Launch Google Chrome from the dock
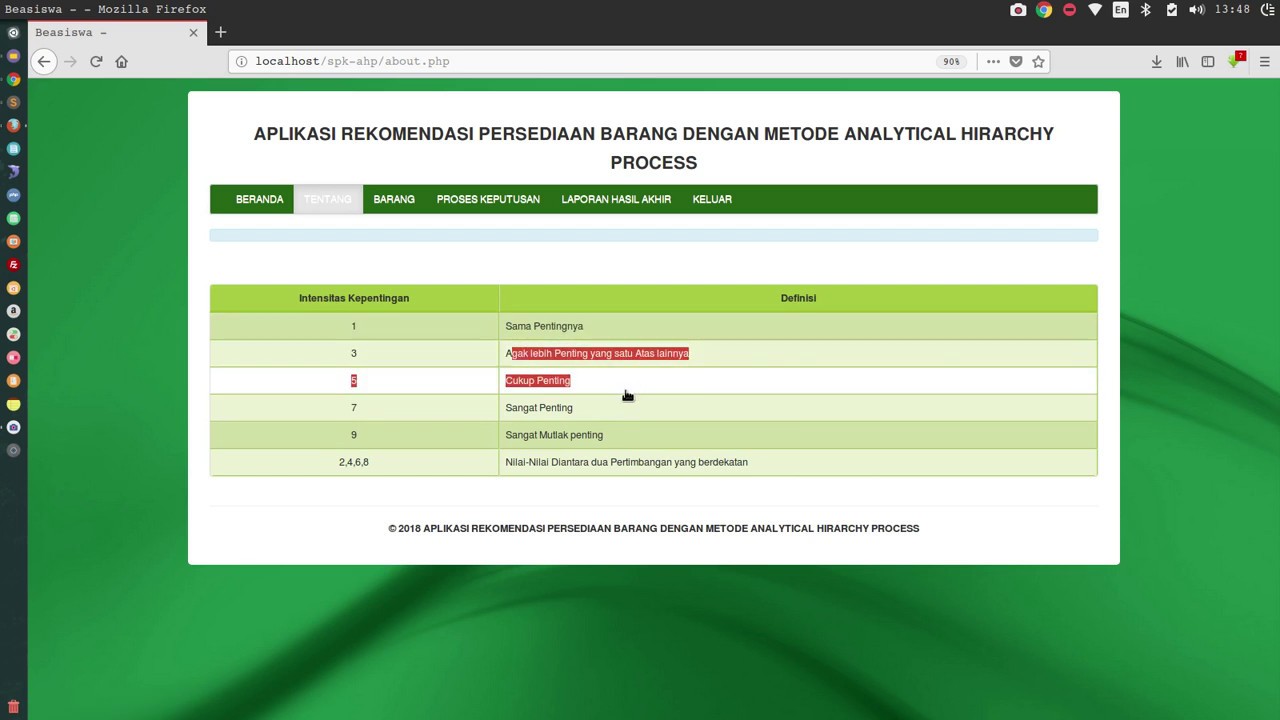Image resolution: width=1280 pixels, height=720 pixels. coord(13,79)
